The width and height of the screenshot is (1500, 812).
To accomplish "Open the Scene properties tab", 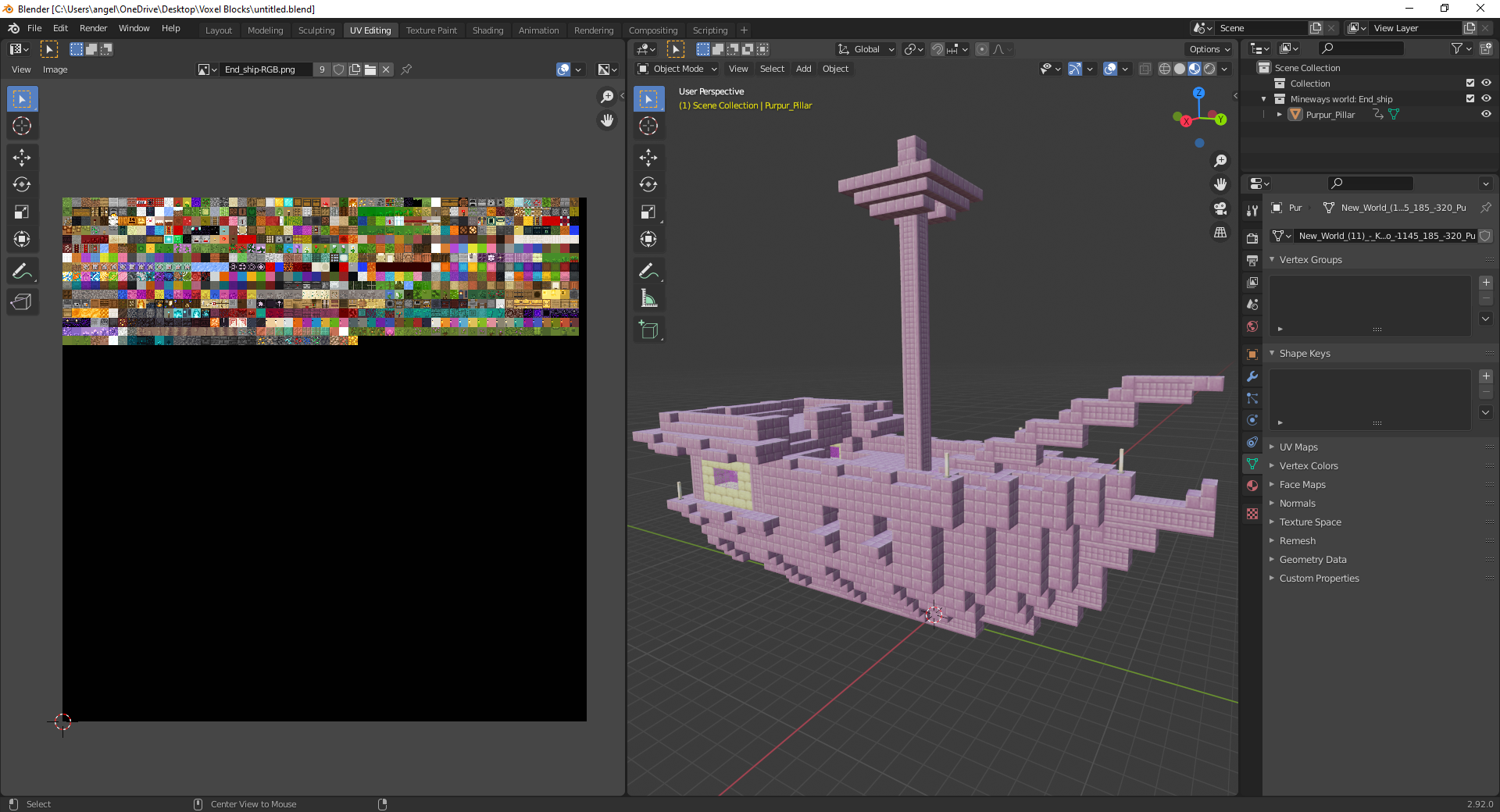I will [1252, 304].
